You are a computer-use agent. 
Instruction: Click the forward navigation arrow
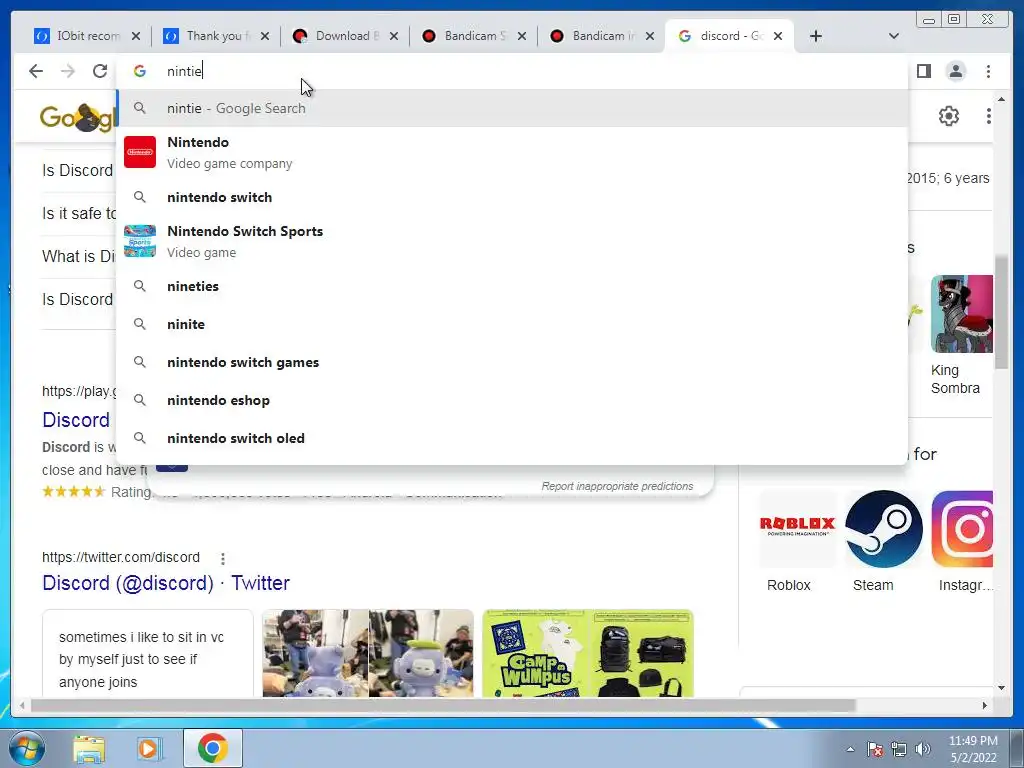[x=68, y=71]
